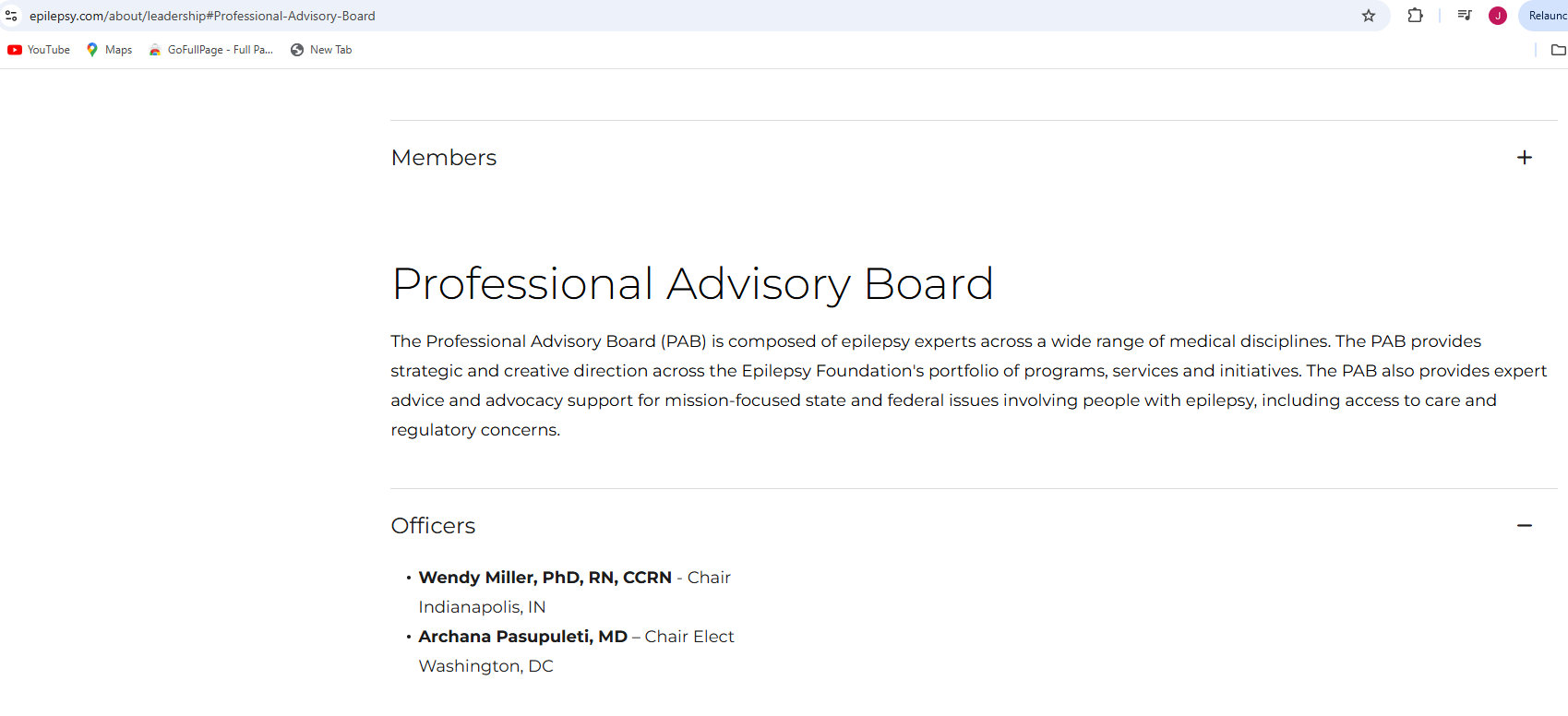Click Archana Pasupuleti's name in list

pos(522,637)
